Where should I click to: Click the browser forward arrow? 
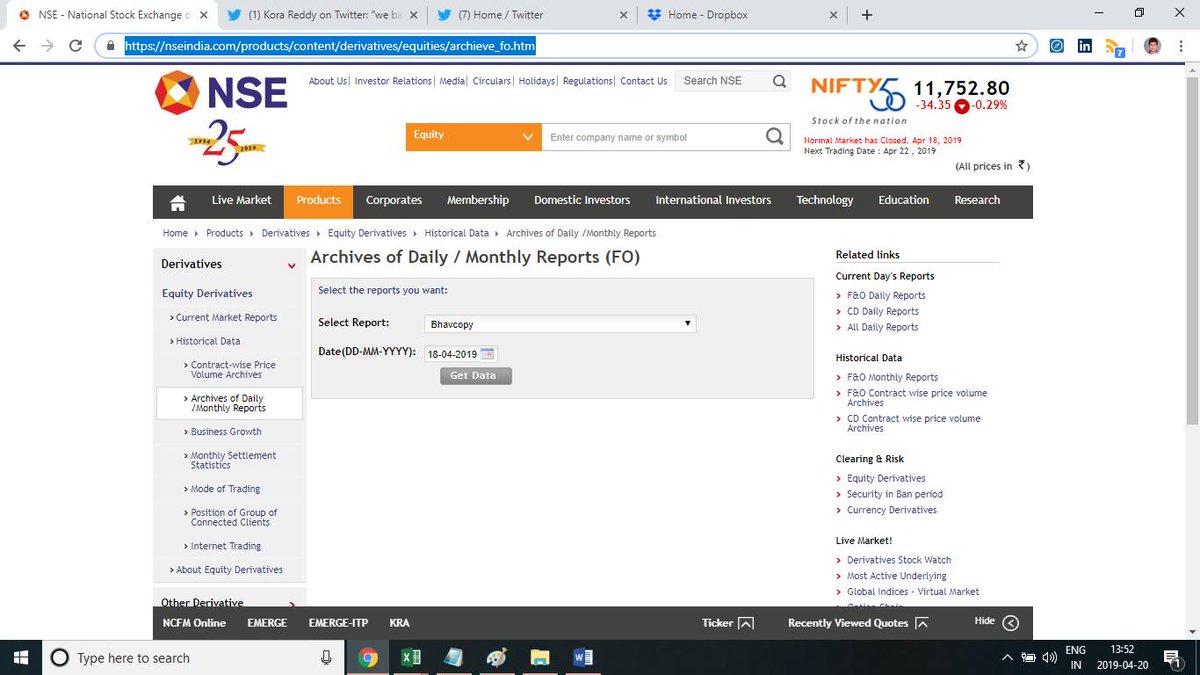click(x=48, y=46)
